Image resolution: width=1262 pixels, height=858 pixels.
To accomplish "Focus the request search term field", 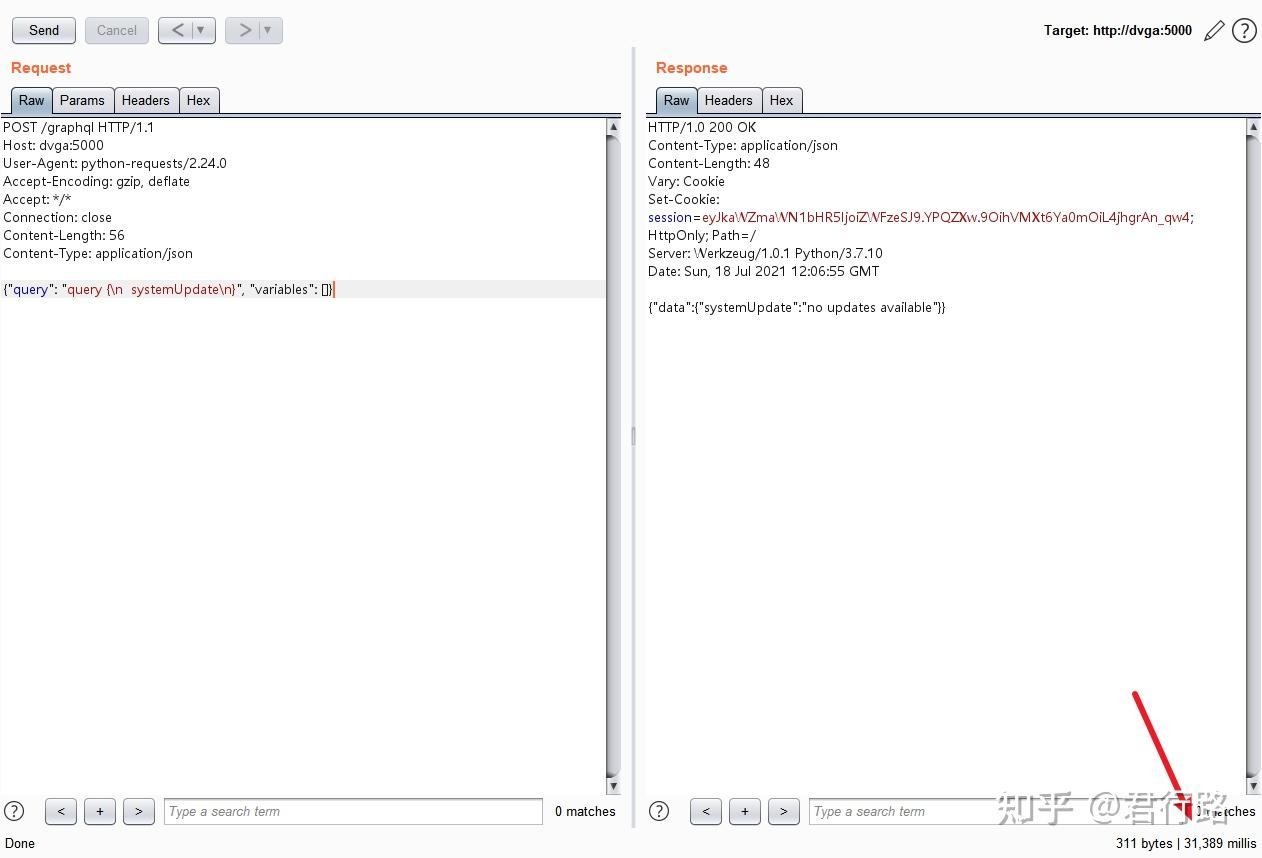I will coord(353,811).
